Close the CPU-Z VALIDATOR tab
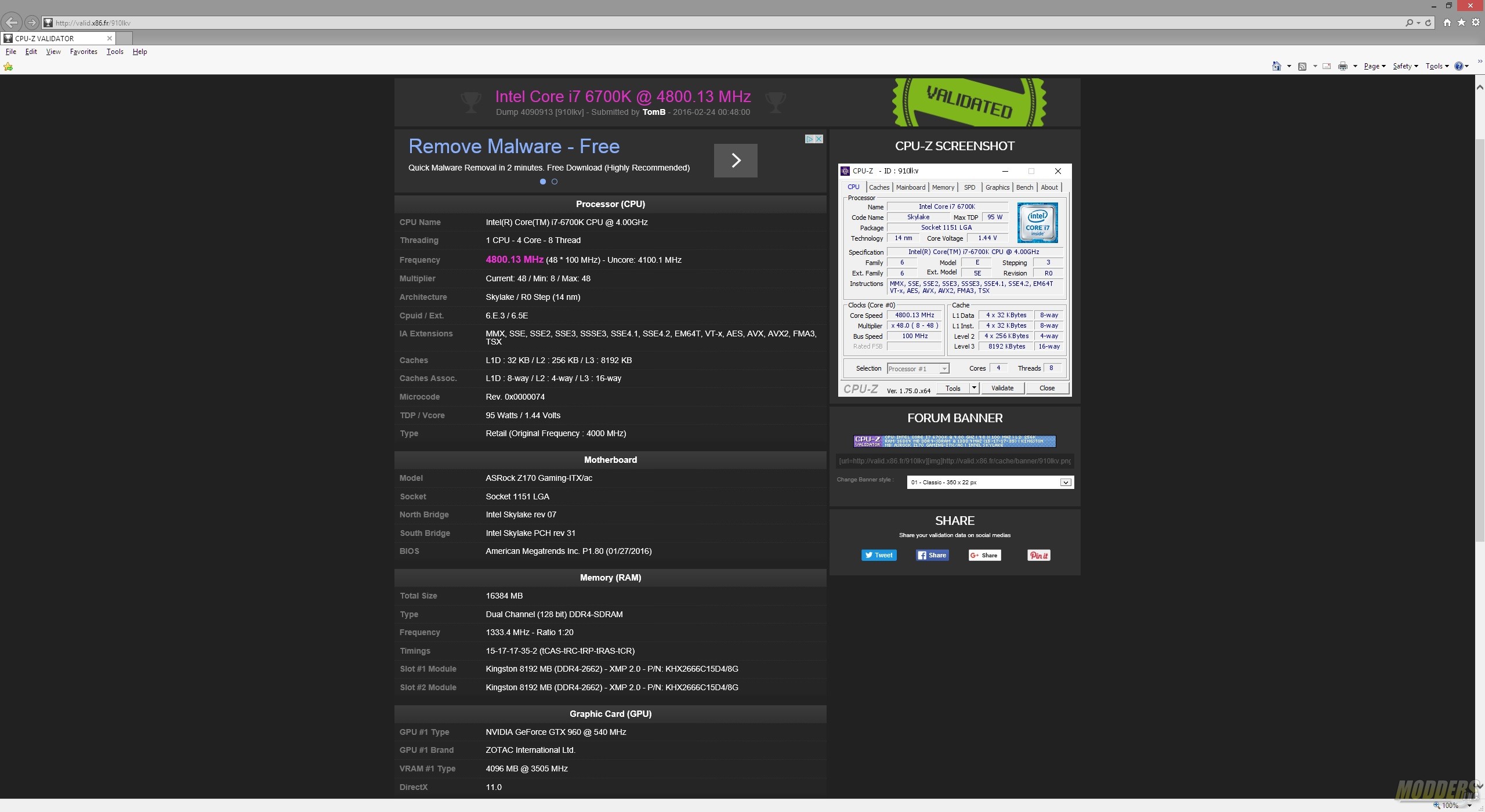The image size is (1485, 812). pos(109,38)
